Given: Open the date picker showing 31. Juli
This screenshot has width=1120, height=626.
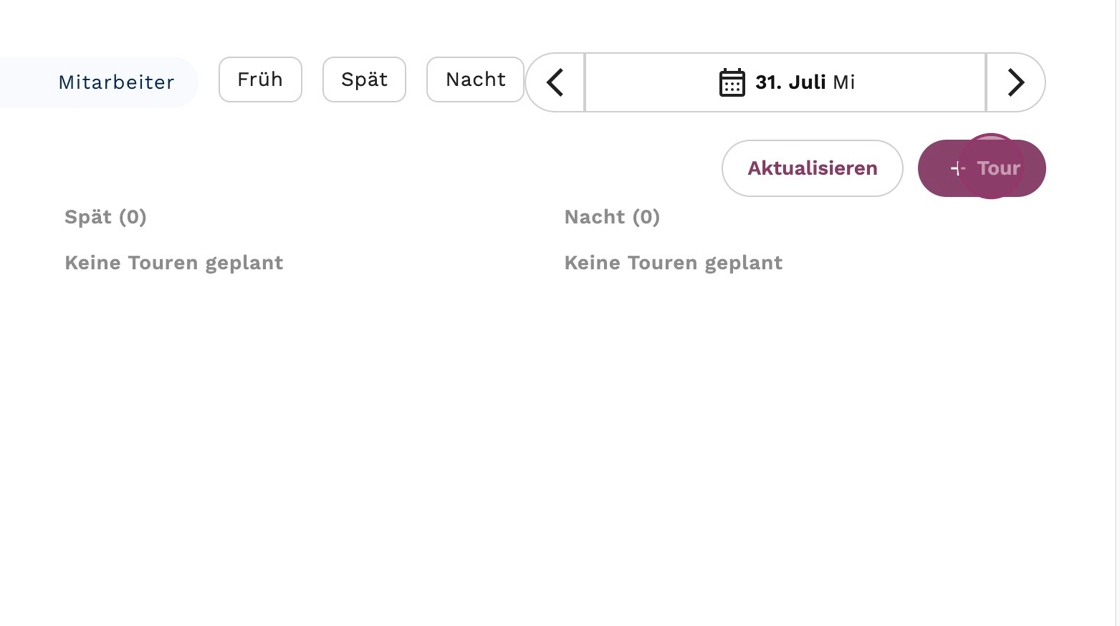Looking at the screenshot, I should pyautogui.click(x=786, y=82).
